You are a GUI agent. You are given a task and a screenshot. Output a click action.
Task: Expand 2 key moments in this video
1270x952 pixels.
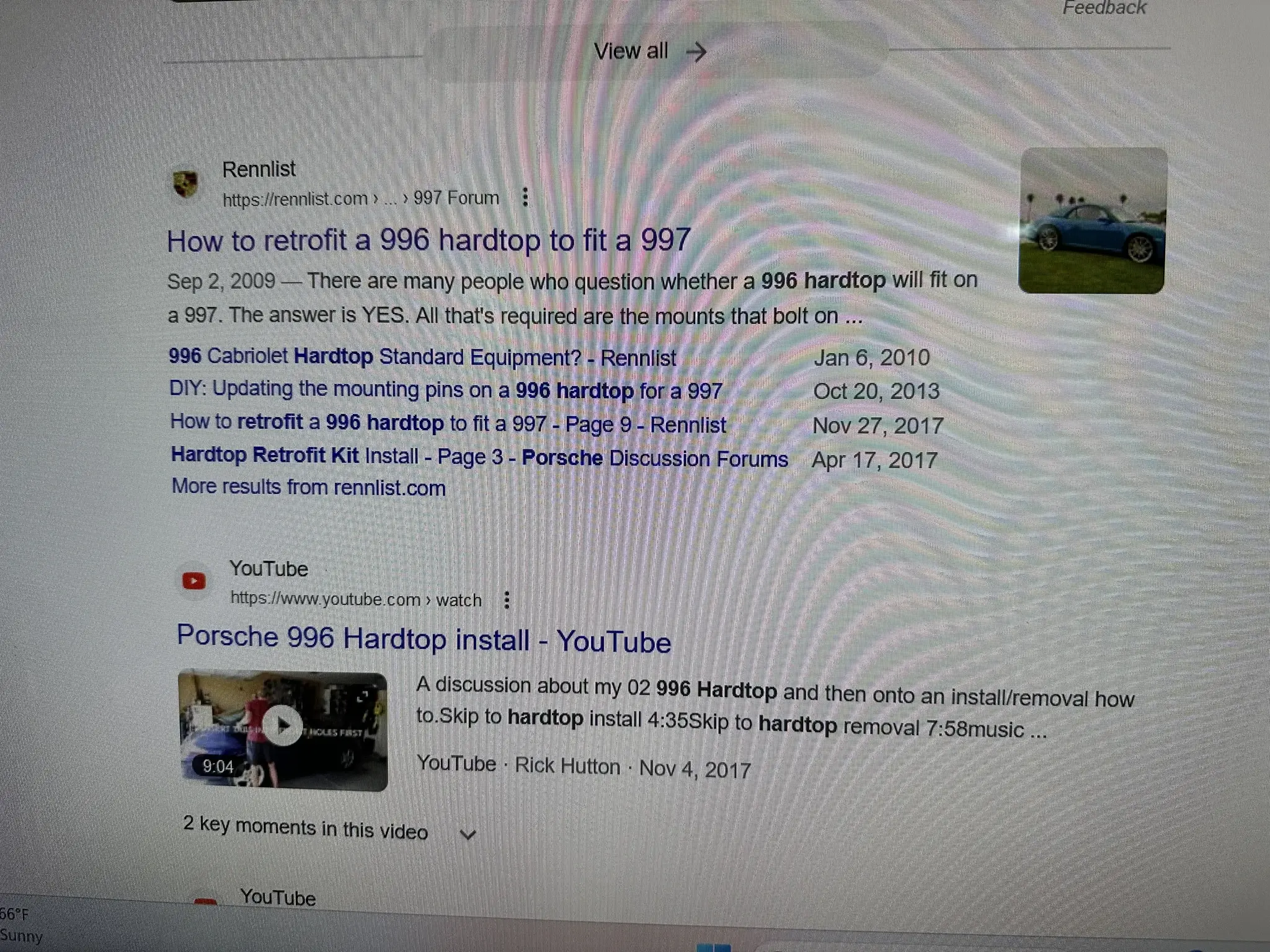tap(306, 827)
